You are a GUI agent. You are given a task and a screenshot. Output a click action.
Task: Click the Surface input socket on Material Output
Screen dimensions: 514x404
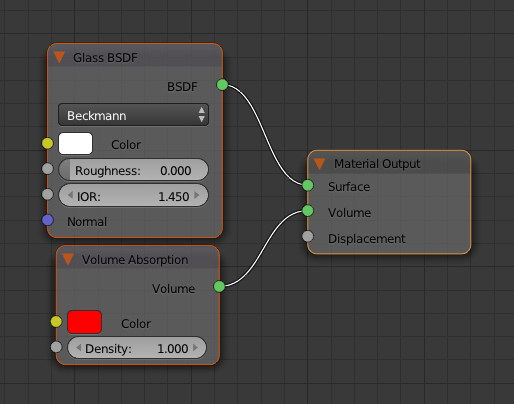[x=308, y=185]
